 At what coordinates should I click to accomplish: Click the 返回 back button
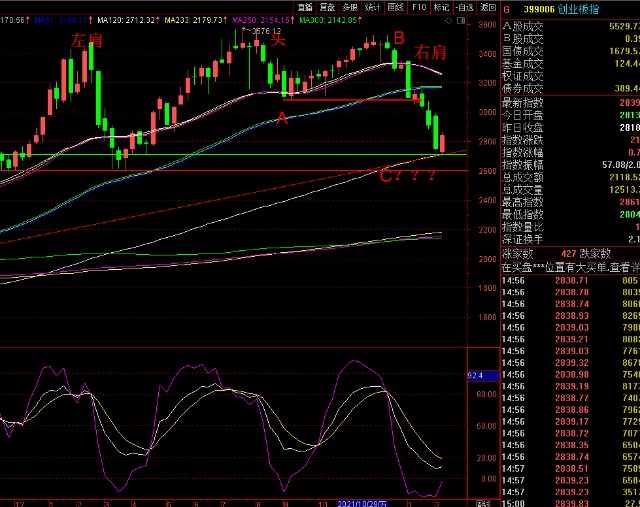[488, 7]
